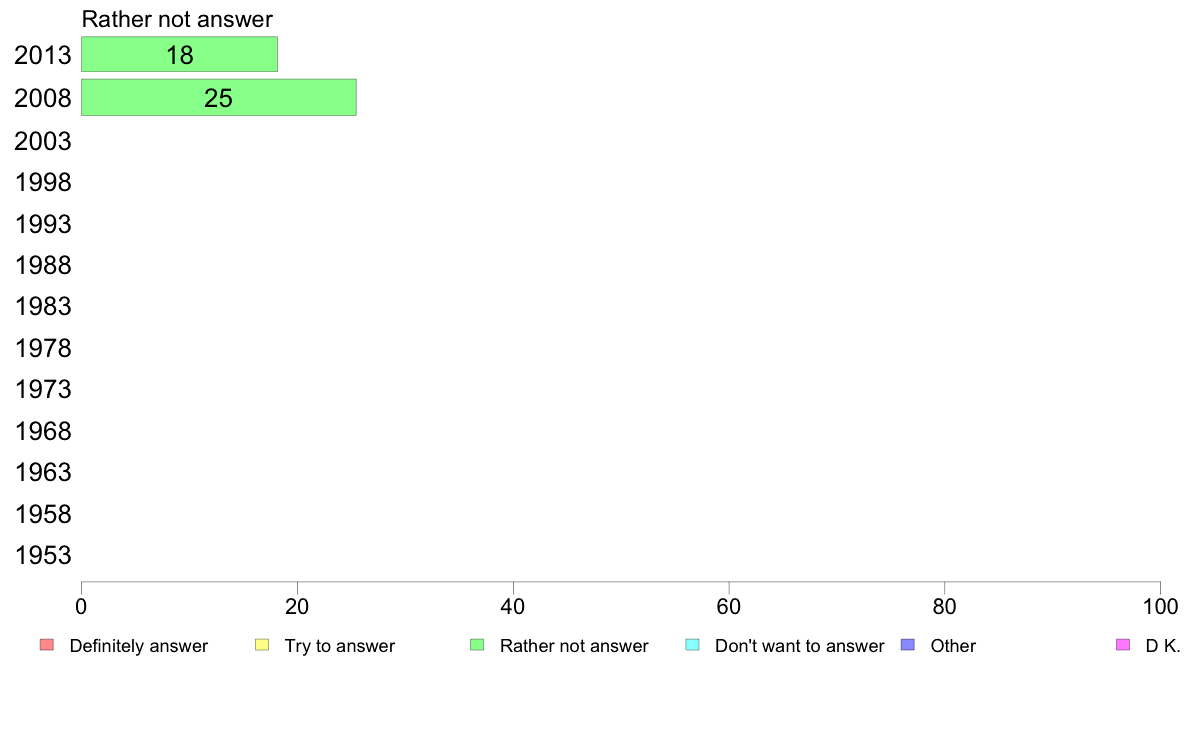This screenshot has width=1188, height=736.
Task: Select the 2008 bar showing 25
Action: [219, 98]
